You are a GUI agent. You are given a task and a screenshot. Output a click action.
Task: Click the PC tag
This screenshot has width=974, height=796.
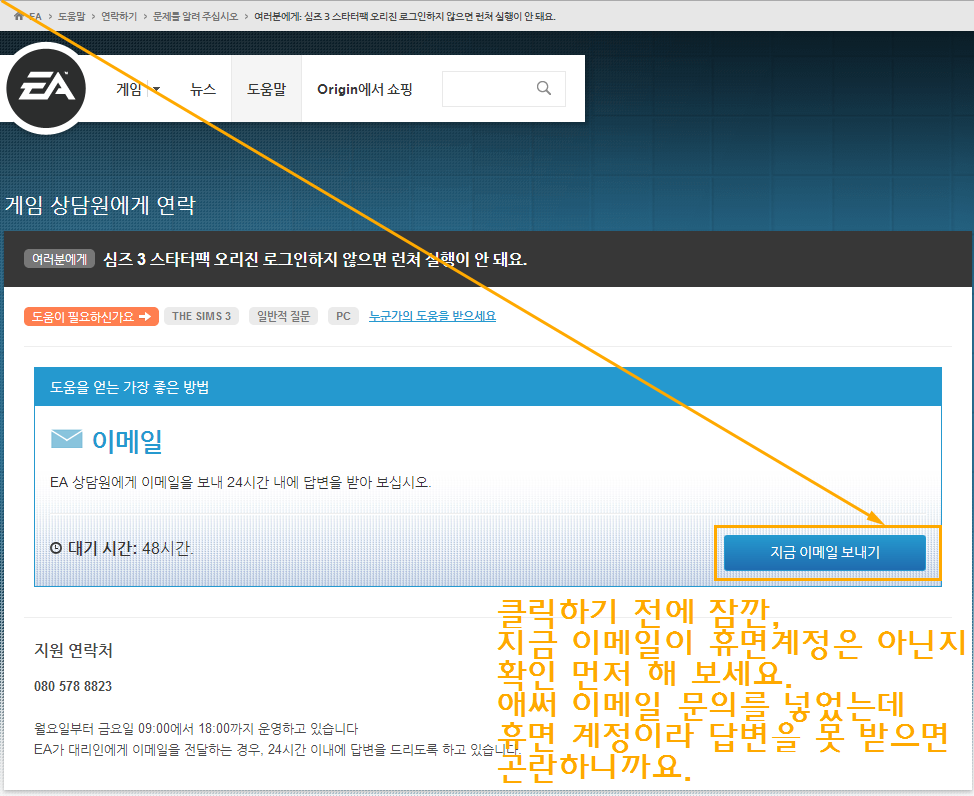[x=344, y=316]
